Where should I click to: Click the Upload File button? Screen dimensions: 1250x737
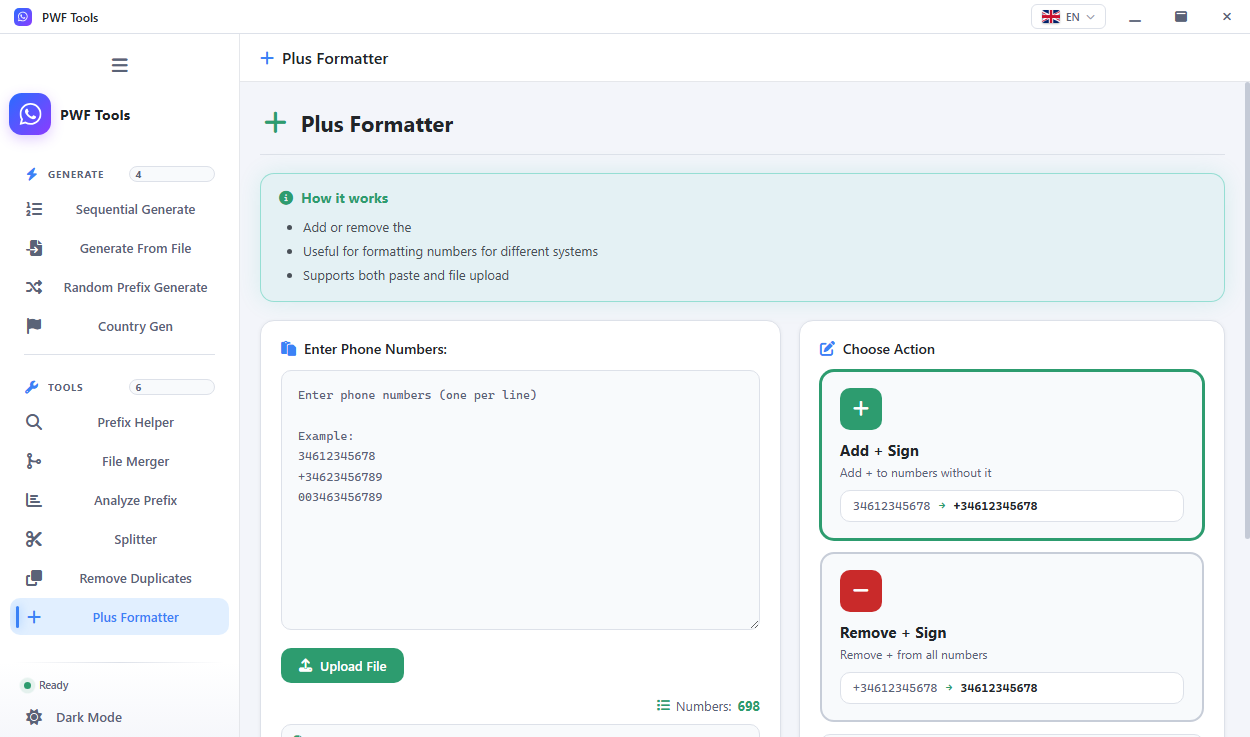[342, 666]
